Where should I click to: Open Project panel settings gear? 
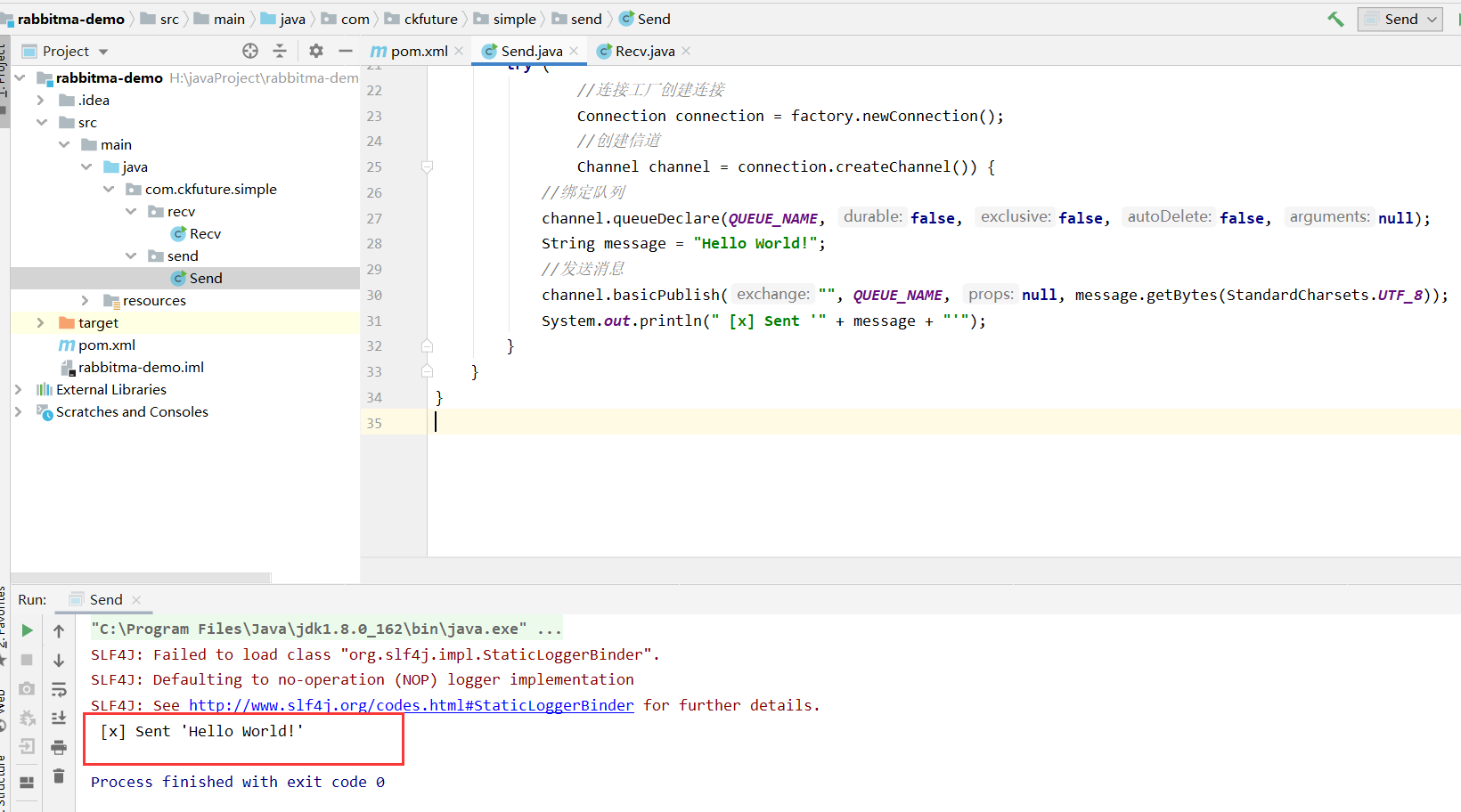(316, 51)
